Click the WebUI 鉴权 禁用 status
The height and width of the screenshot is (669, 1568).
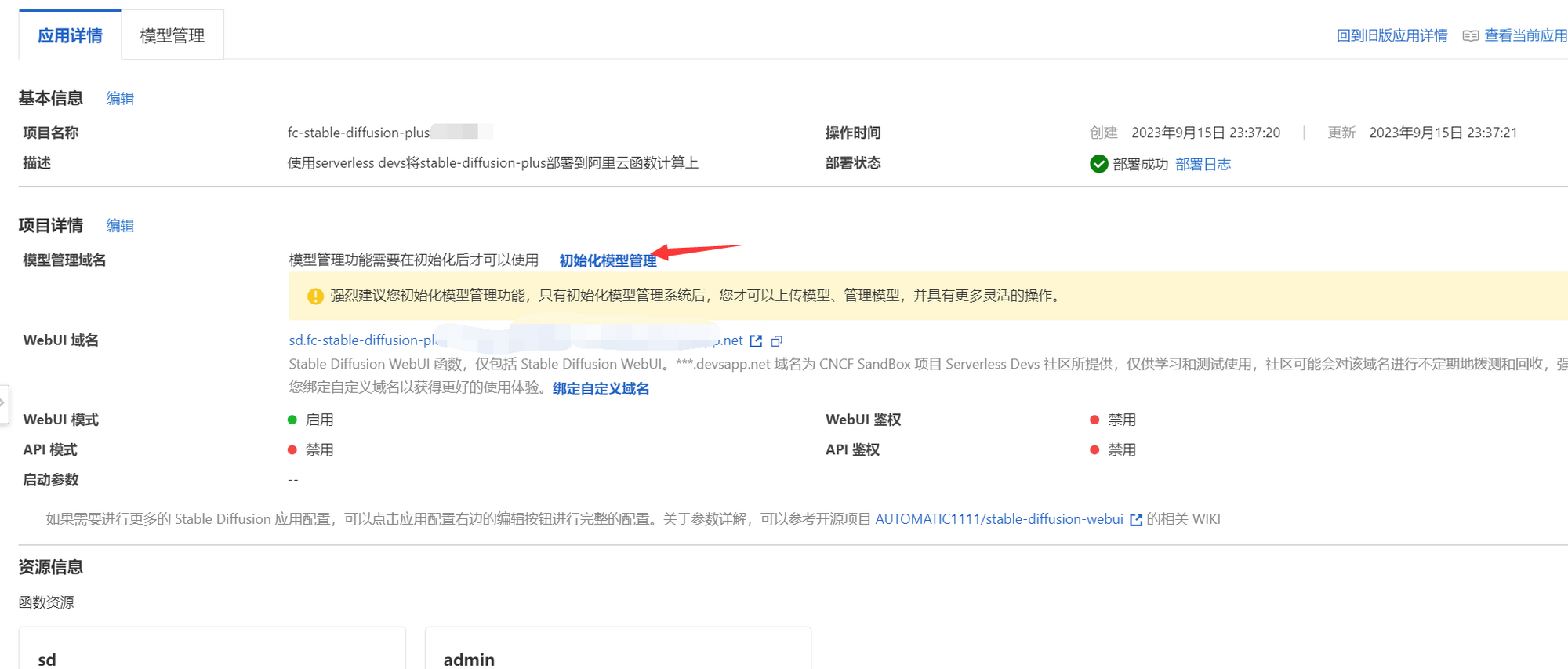pyautogui.click(x=1113, y=420)
